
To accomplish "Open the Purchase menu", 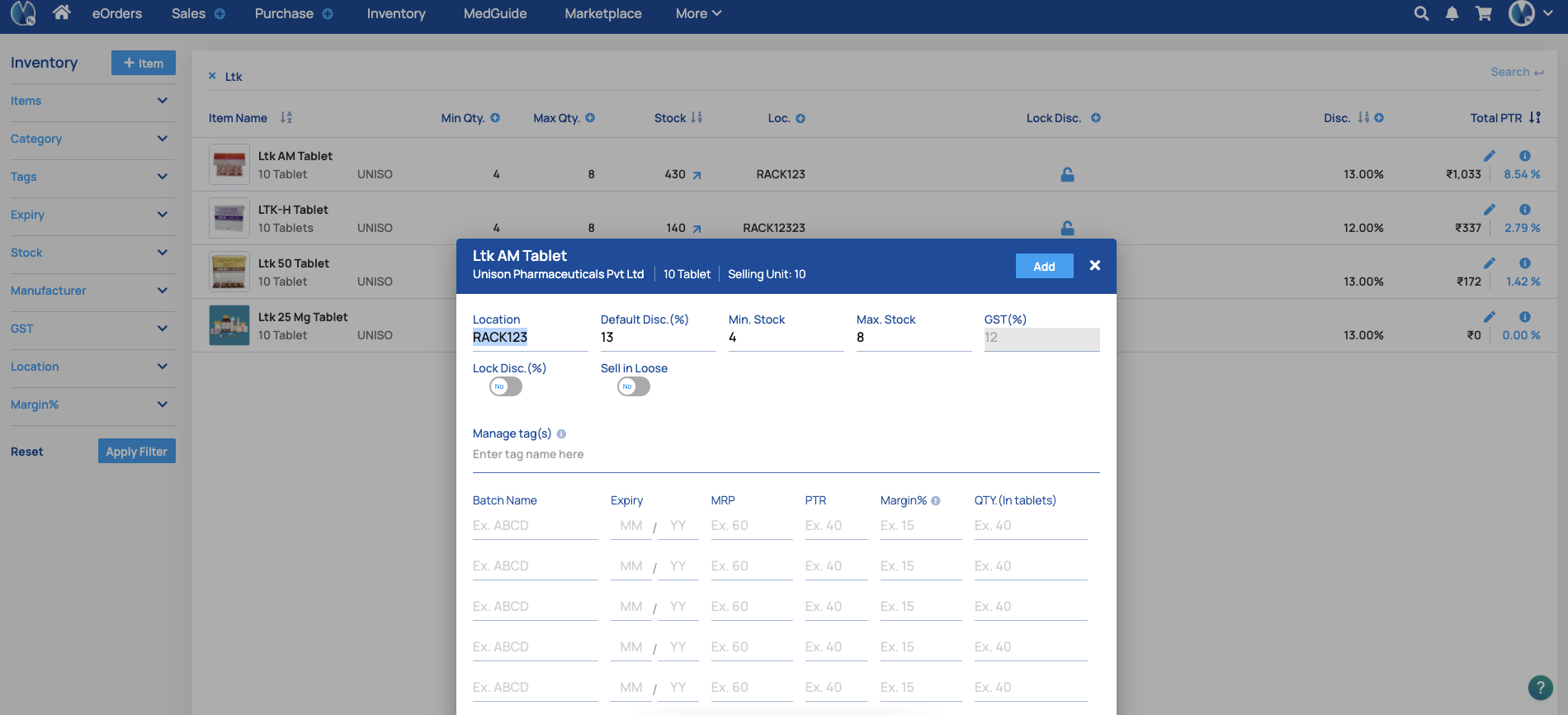I will [x=284, y=14].
